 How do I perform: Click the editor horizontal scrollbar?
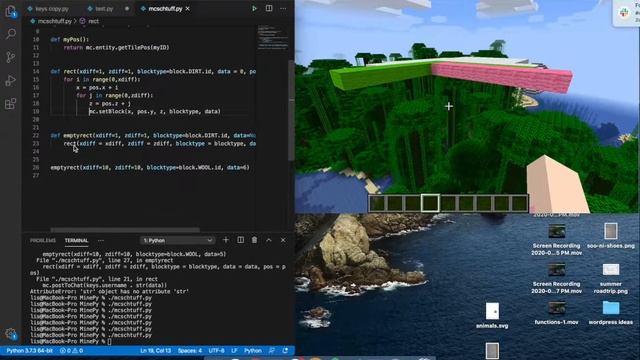pyautogui.click(x=125, y=230)
